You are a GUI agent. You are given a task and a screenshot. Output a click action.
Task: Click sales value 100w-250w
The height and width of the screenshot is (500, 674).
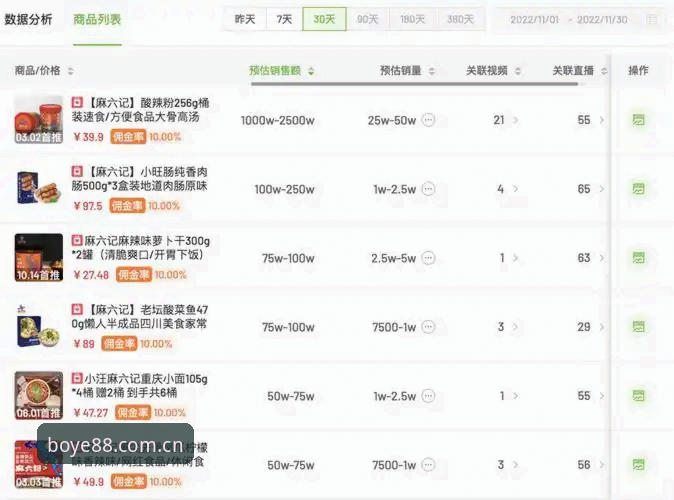(284, 189)
